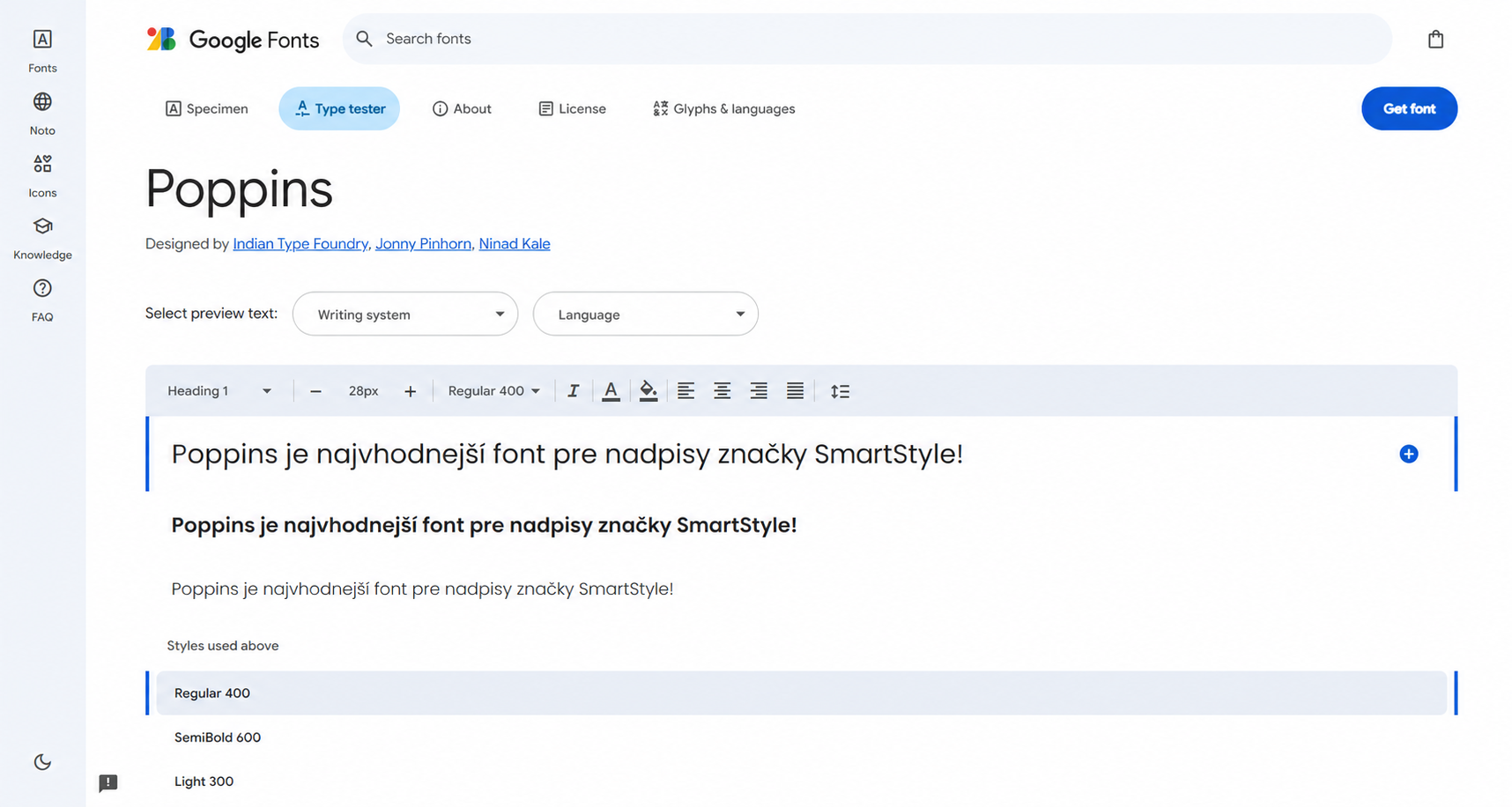Open the Fonts section in the sidebar
Screen dimensions: 1512x807
click(x=42, y=50)
